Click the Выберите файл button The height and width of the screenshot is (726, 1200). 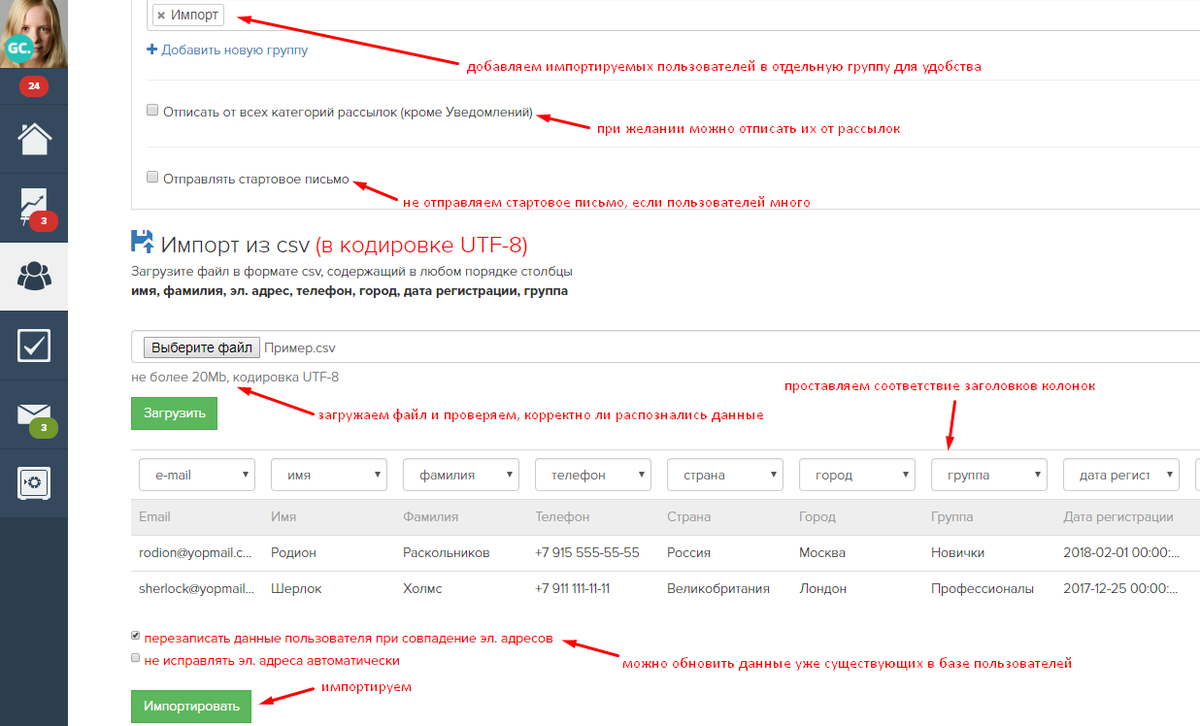coord(202,348)
